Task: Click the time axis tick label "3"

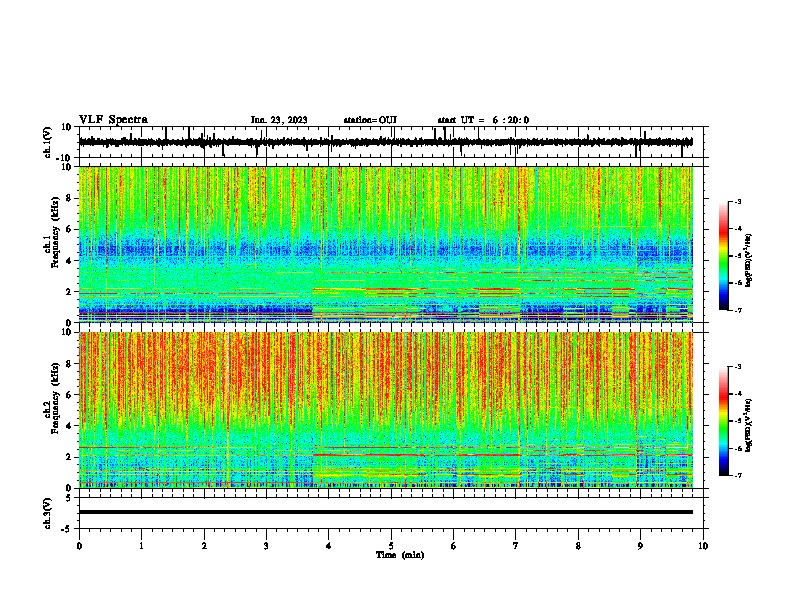Action: (266, 545)
